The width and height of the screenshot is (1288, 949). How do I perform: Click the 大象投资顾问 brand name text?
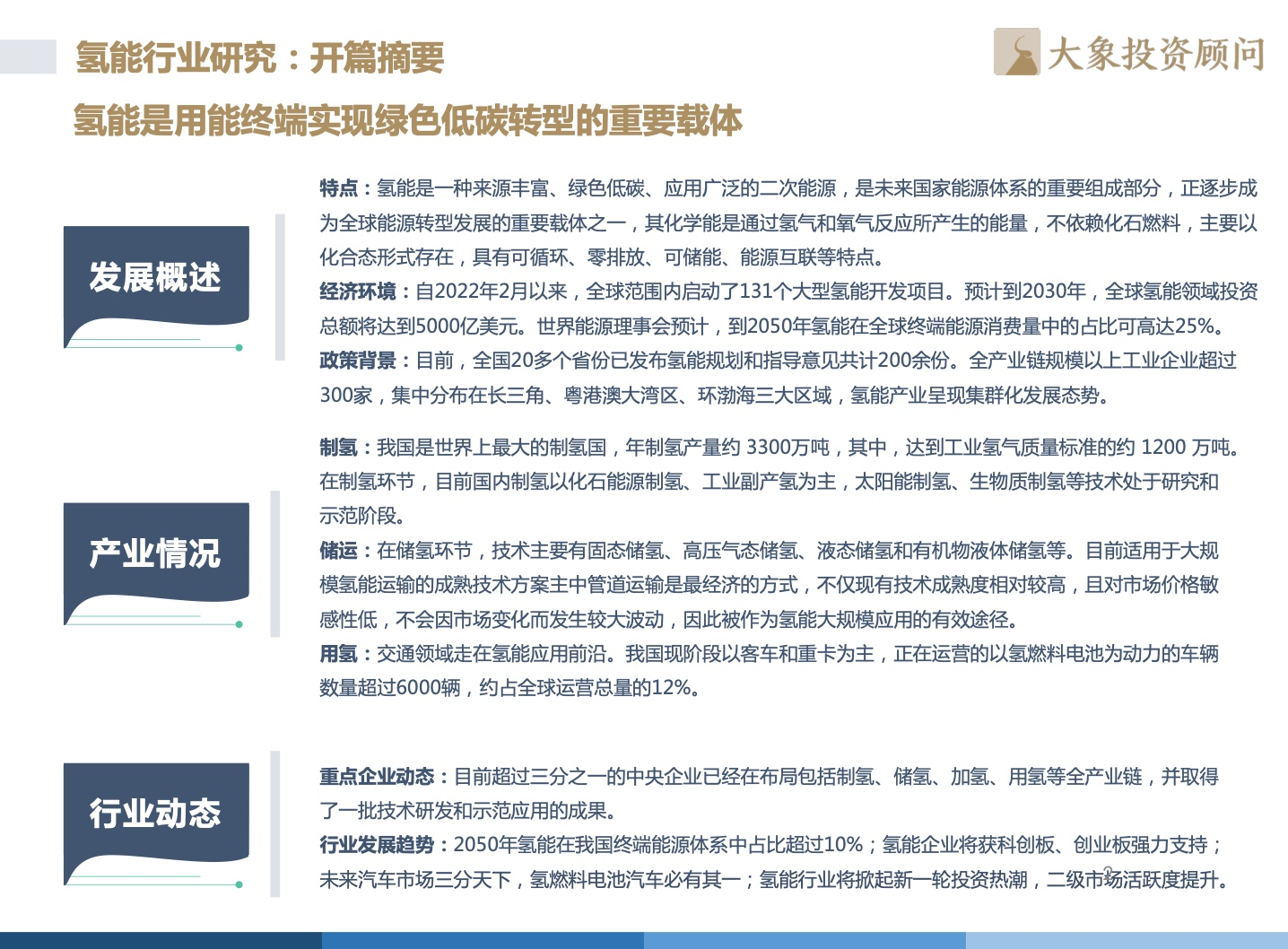click(1155, 54)
